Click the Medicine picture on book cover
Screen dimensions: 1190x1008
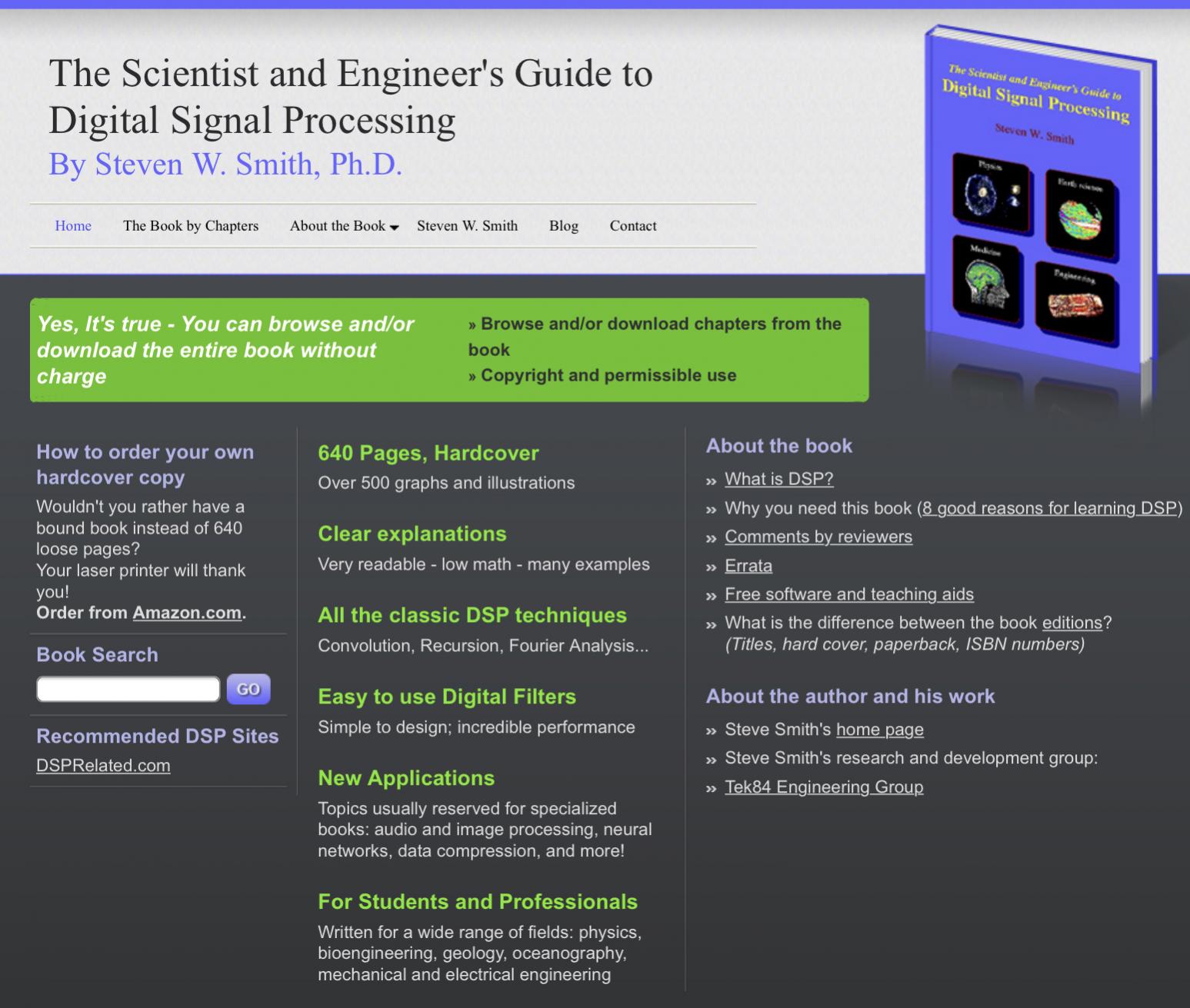click(987, 281)
